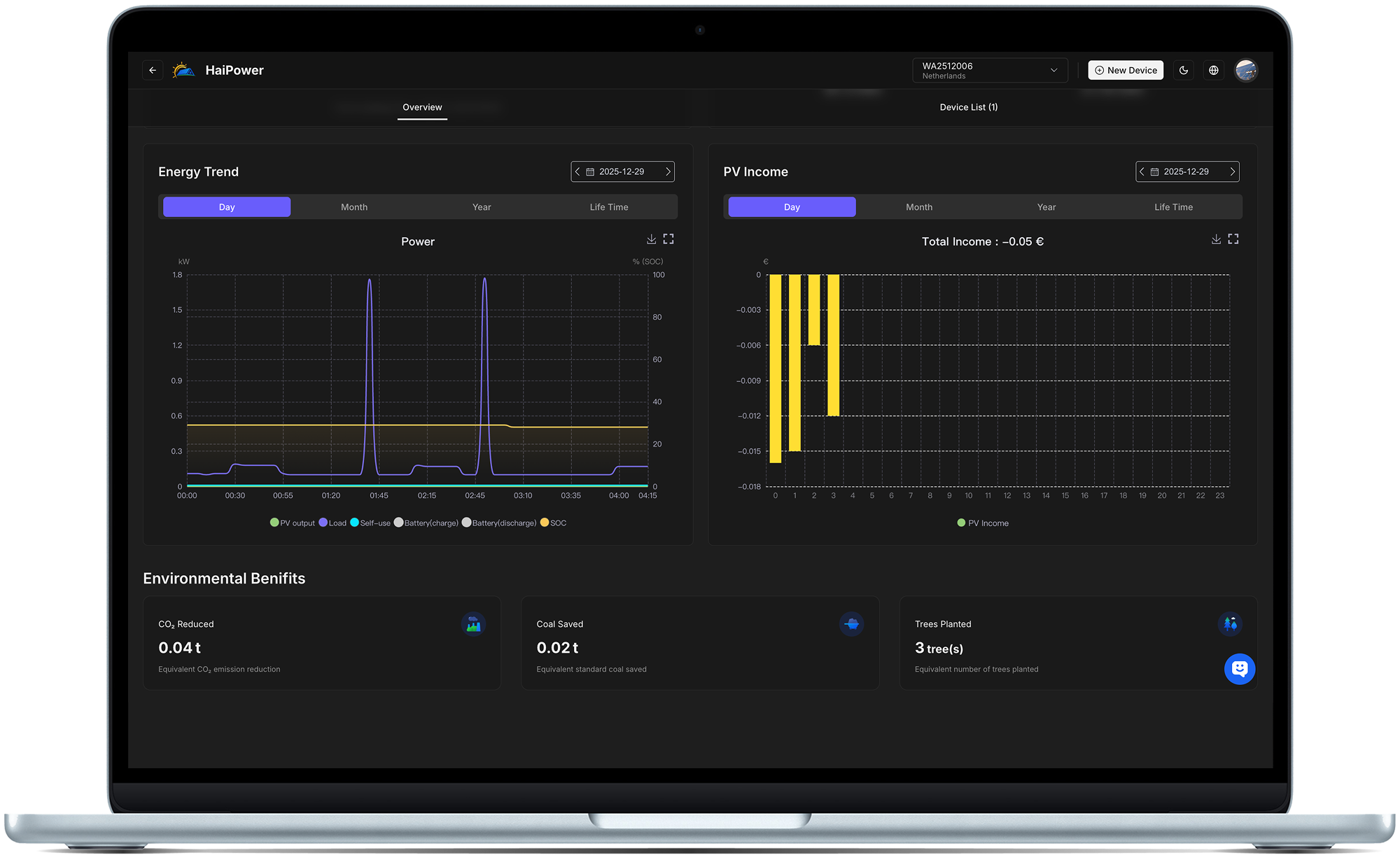Hide the SOC legend series
The height and width of the screenshot is (855, 1400).
click(554, 523)
